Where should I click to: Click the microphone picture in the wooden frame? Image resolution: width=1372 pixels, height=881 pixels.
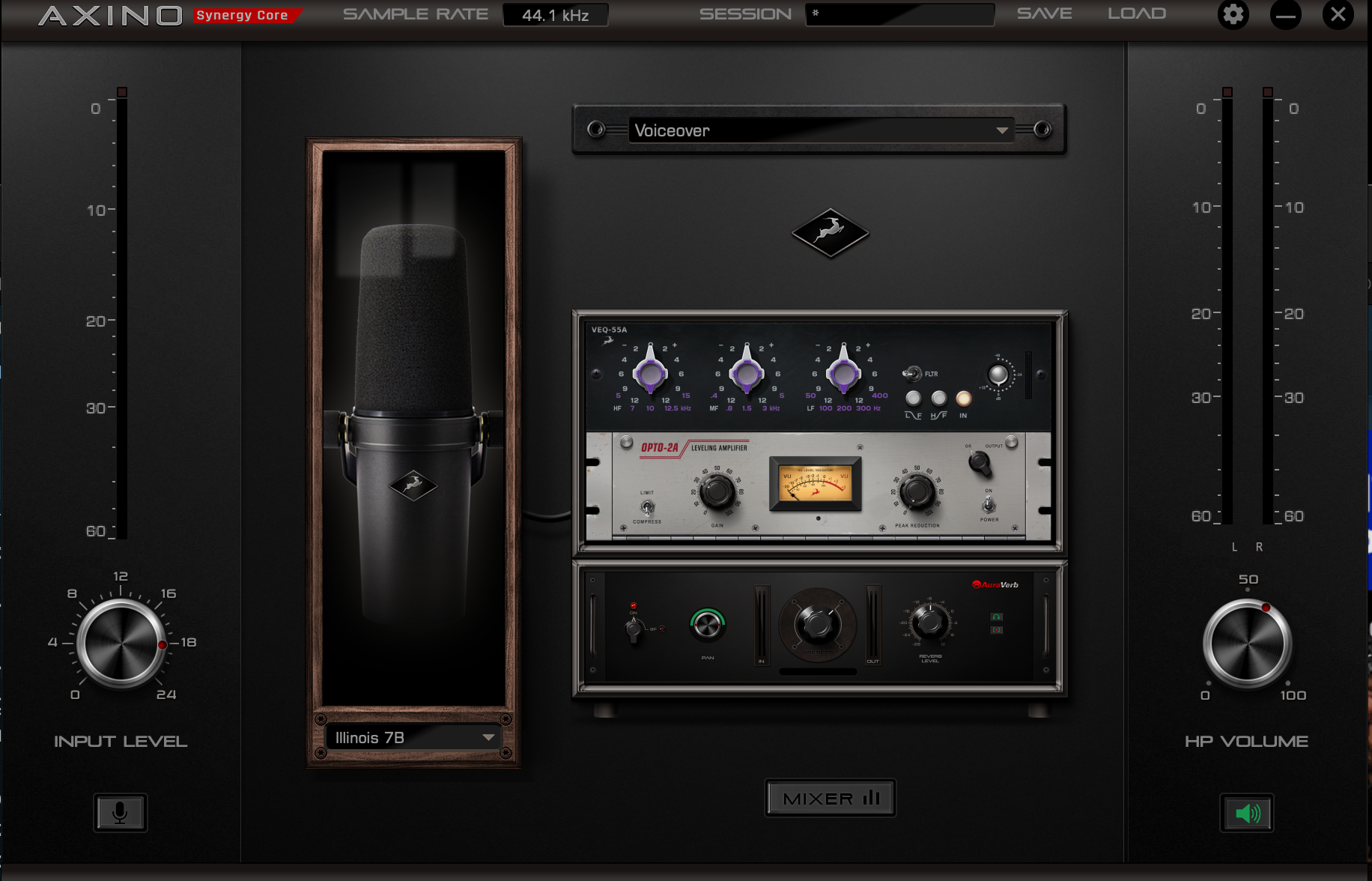(x=413, y=427)
